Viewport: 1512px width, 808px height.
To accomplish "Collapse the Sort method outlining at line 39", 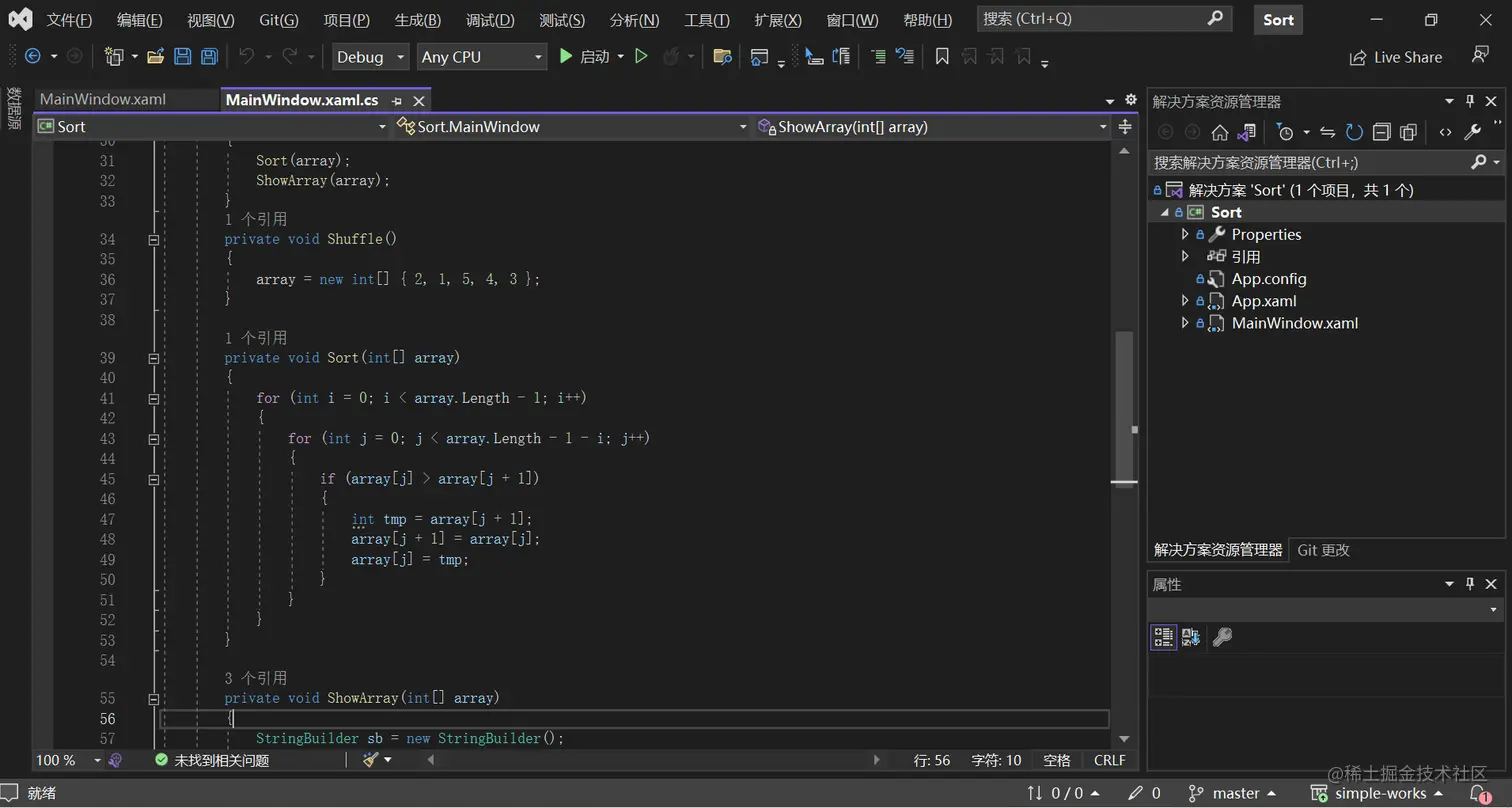I will point(153,358).
